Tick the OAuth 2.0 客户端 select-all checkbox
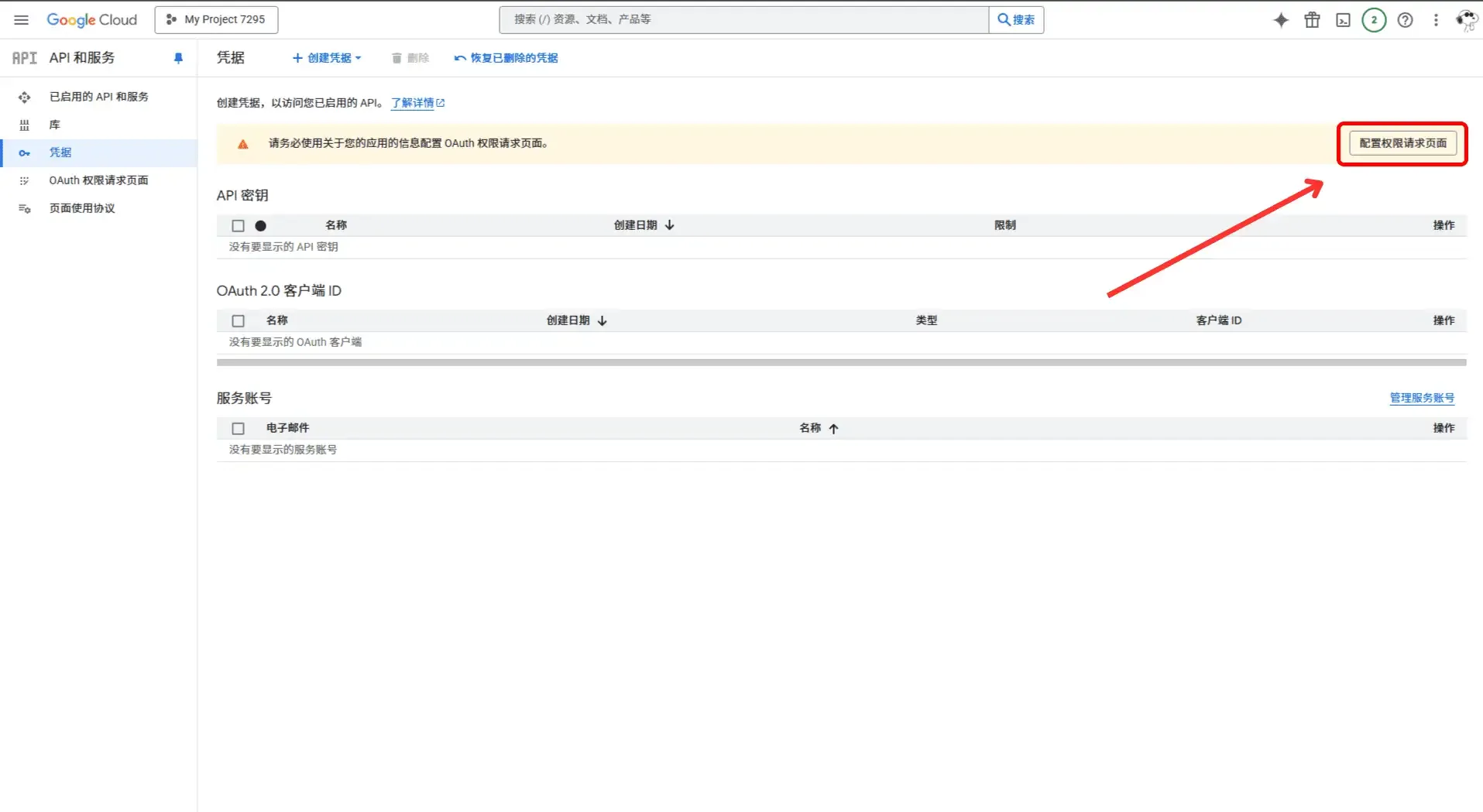1483x812 pixels. tap(239, 321)
